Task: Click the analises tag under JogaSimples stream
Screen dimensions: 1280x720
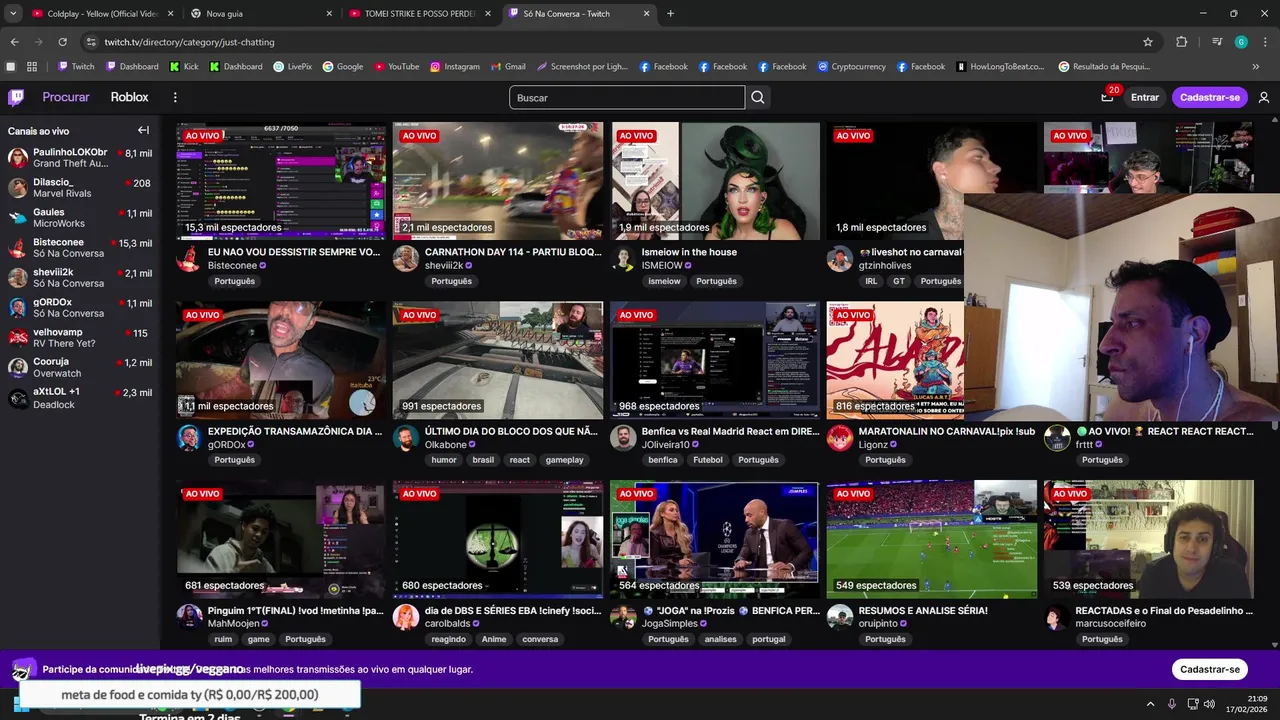Action: [720, 639]
